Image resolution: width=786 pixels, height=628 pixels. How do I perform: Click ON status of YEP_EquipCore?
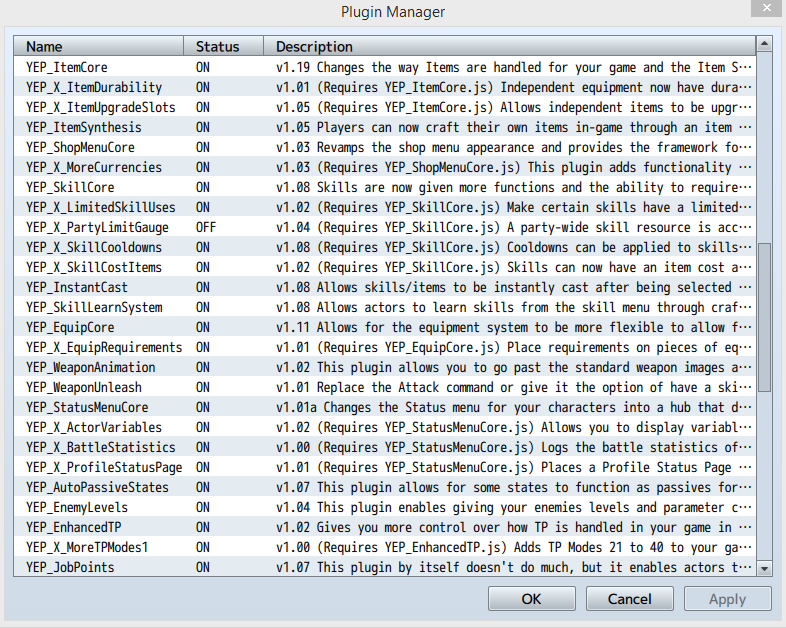tap(203, 328)
